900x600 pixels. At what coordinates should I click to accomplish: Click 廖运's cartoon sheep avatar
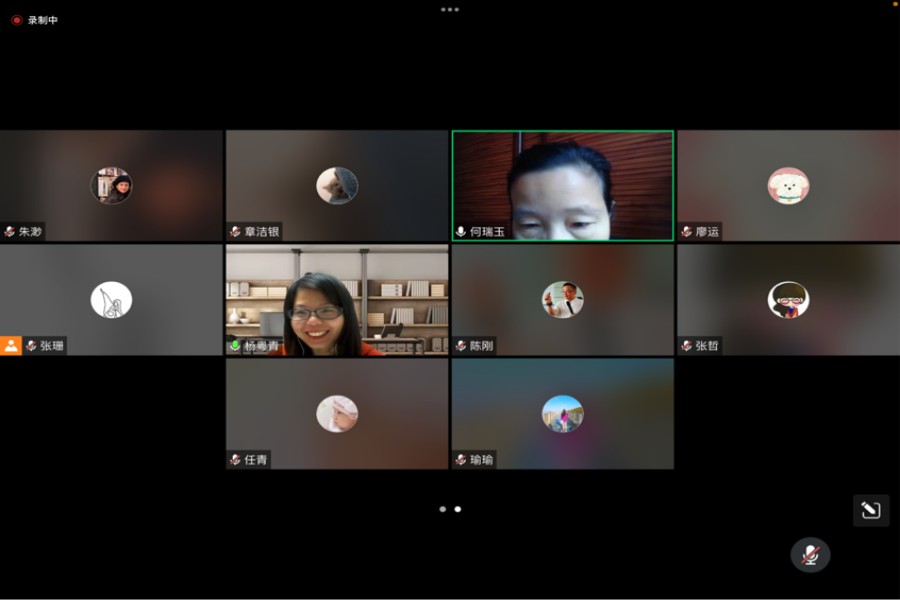788,185
